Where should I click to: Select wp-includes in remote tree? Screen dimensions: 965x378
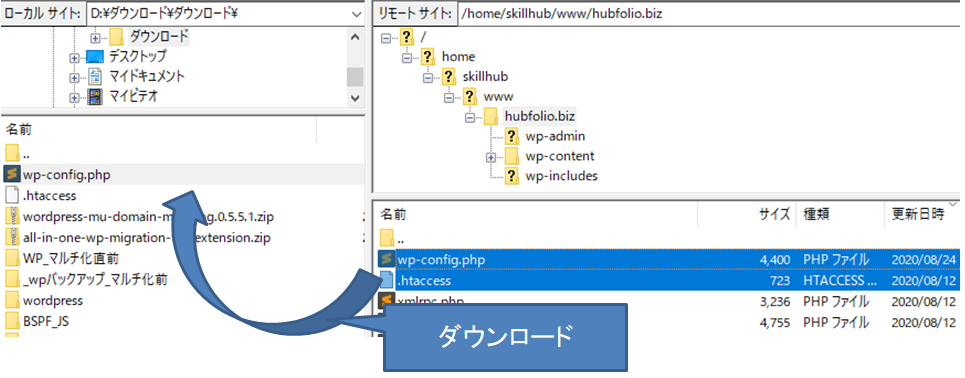[x=561, y=176]
